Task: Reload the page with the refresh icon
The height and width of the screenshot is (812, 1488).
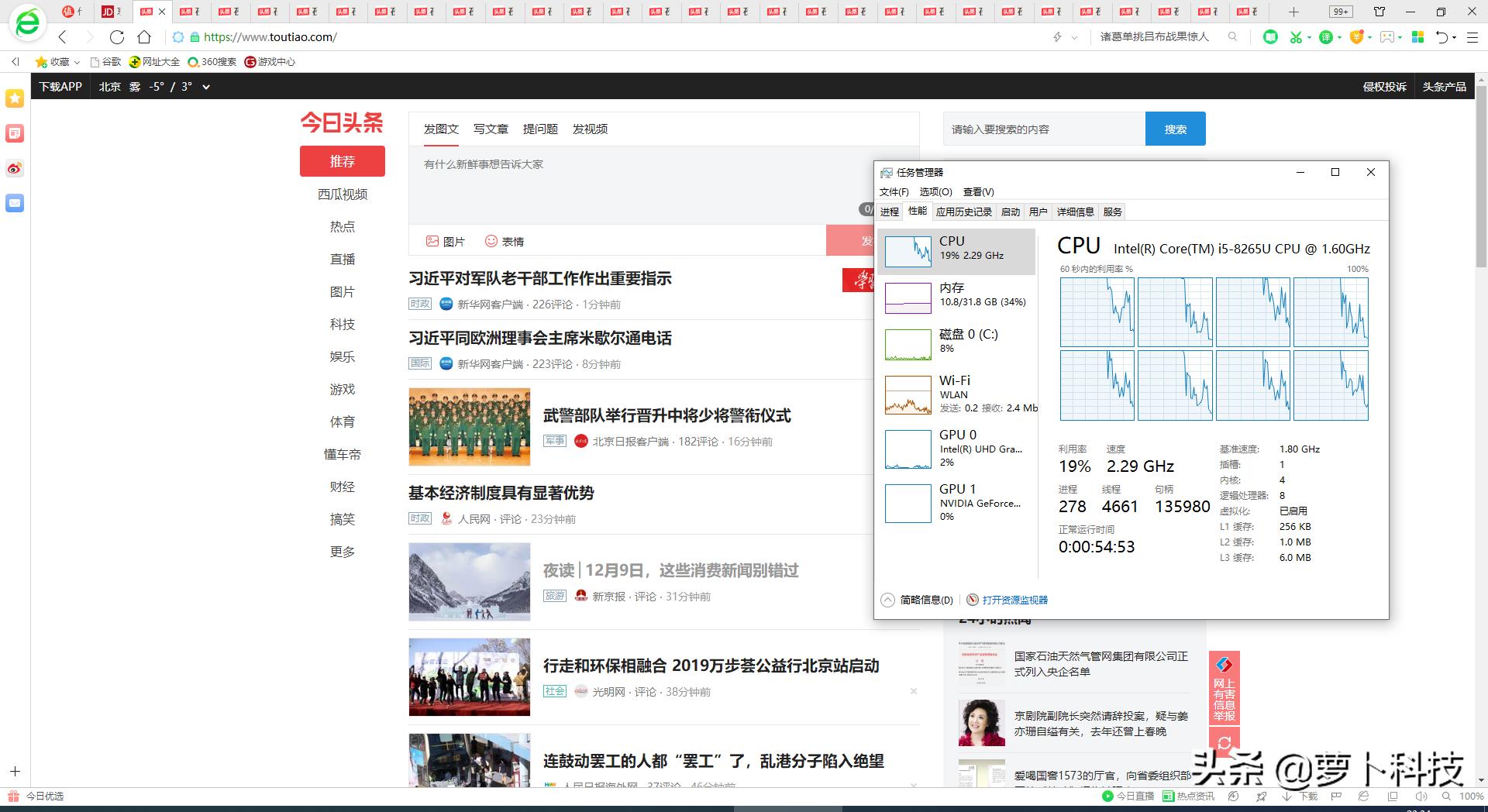Action: (117, 37)
